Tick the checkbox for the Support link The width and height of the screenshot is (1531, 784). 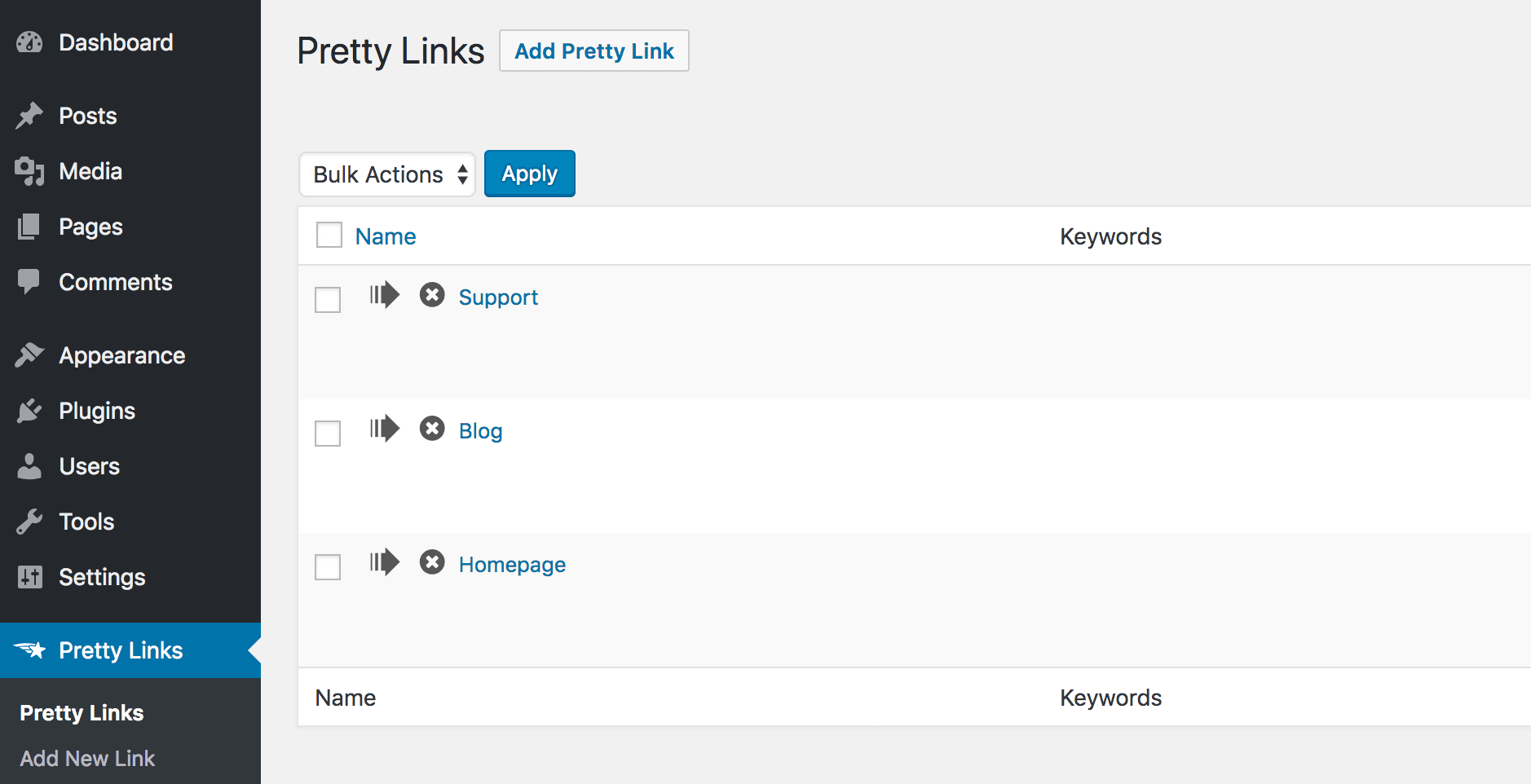tap(328, 300)
